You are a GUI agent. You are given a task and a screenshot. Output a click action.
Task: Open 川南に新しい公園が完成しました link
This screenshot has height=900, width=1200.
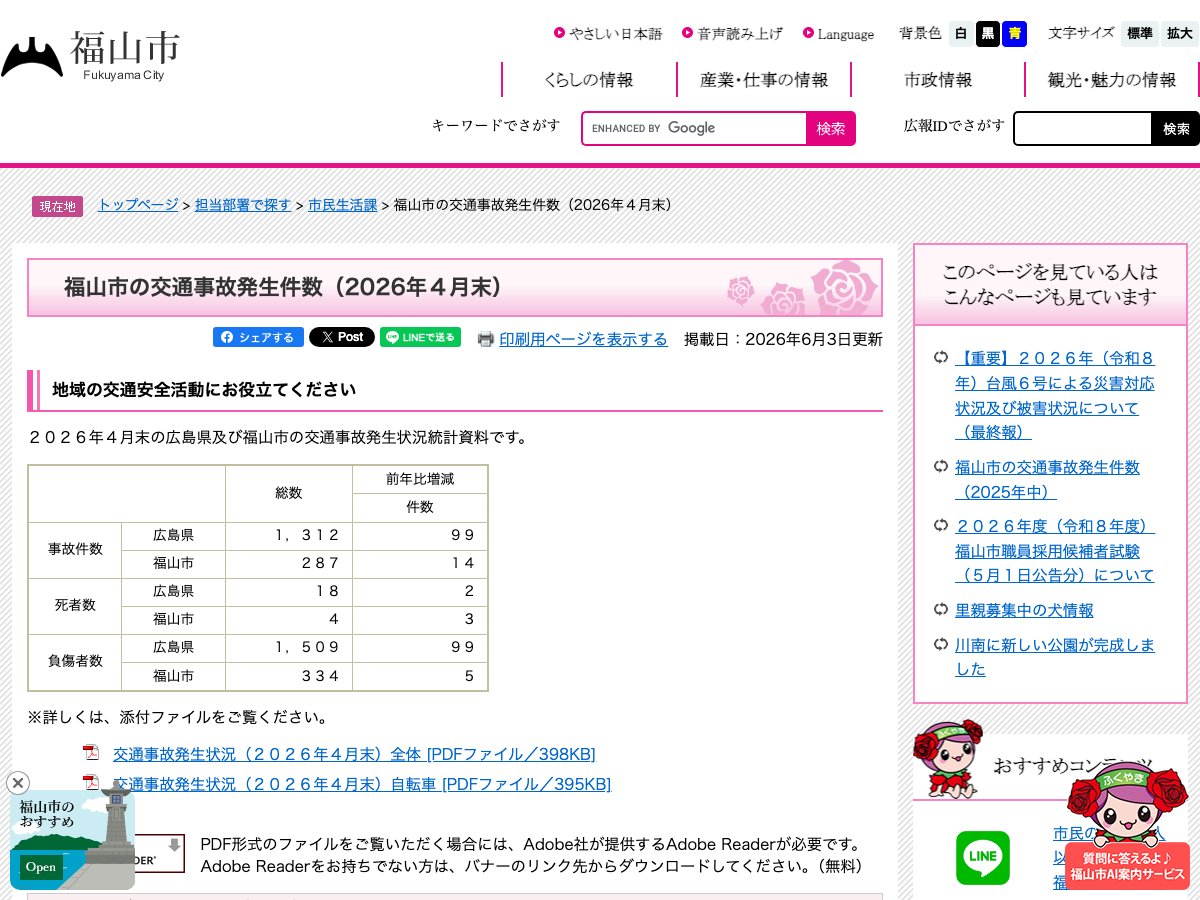[1054, 657]
